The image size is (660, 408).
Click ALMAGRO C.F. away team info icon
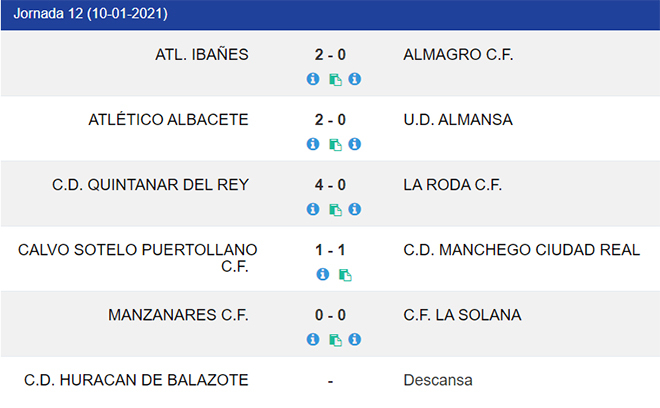point(354,79)
